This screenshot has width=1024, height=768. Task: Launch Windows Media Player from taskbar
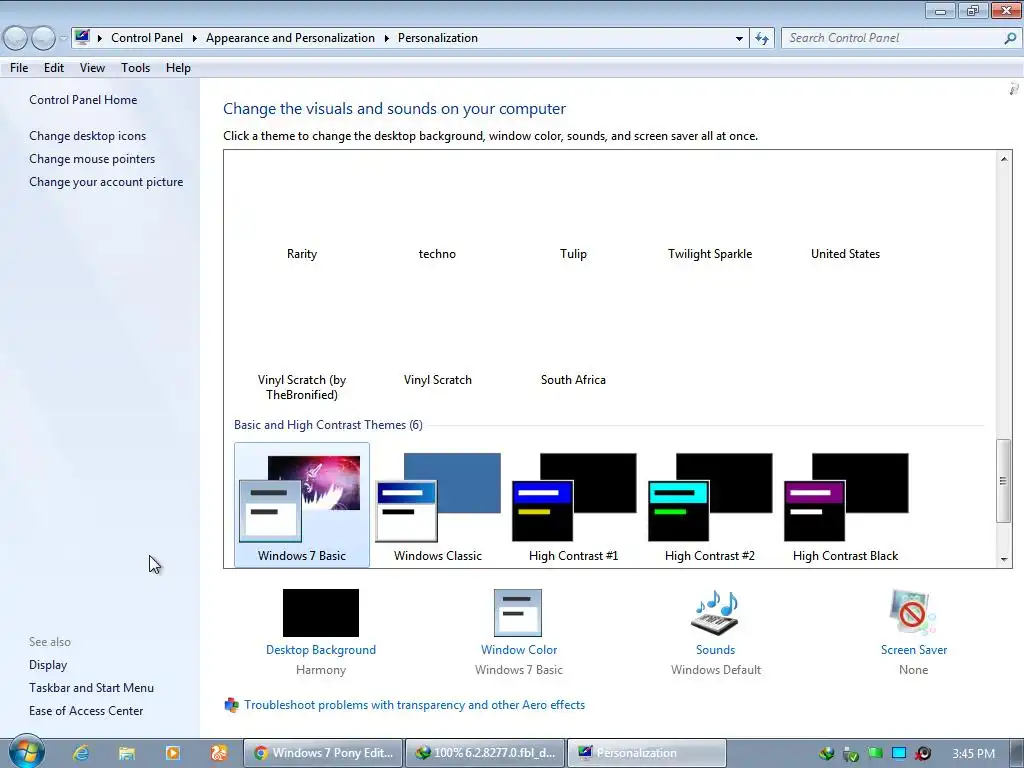(172, 753)
